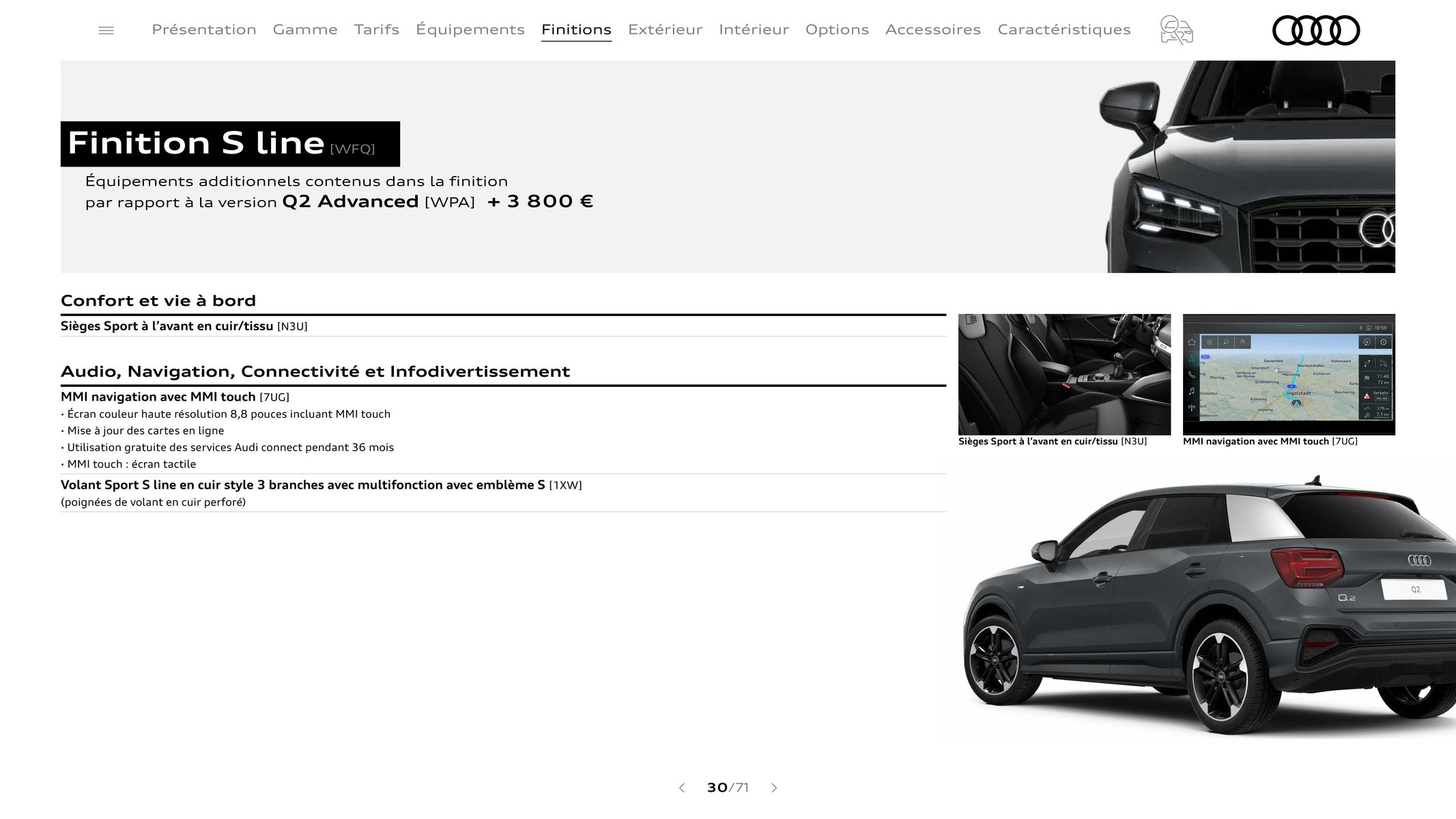1456x819 pixels.
Task: Click the Audi four rings logo
Action: tap(1316, 30)
